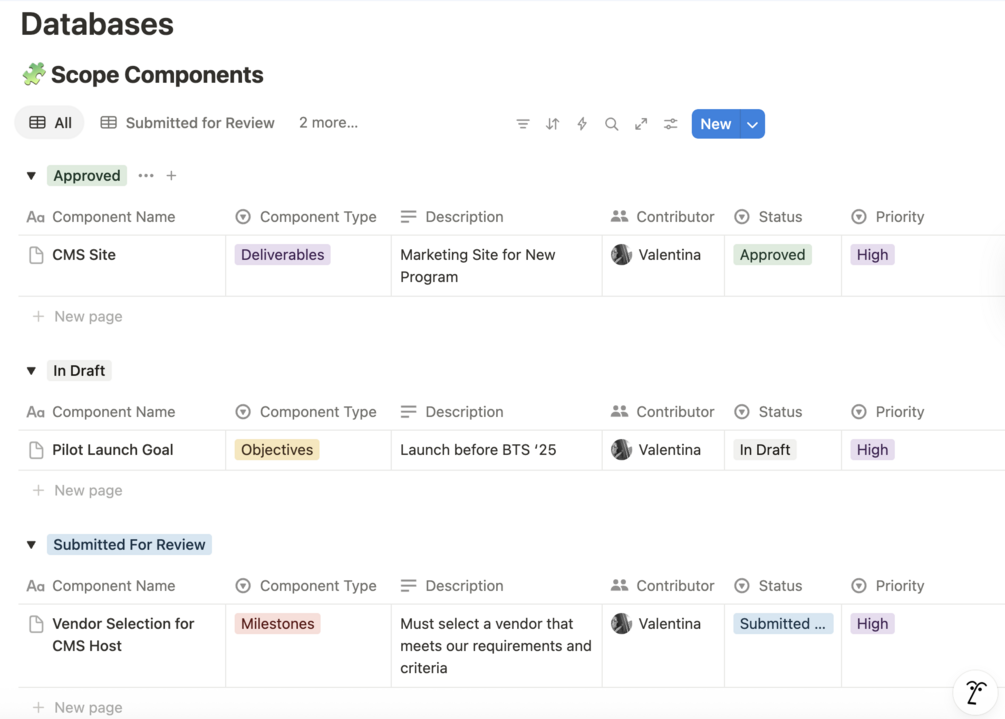Switch to the All view tab
The height and width of the screenshot is (719, 1005).
50,123
